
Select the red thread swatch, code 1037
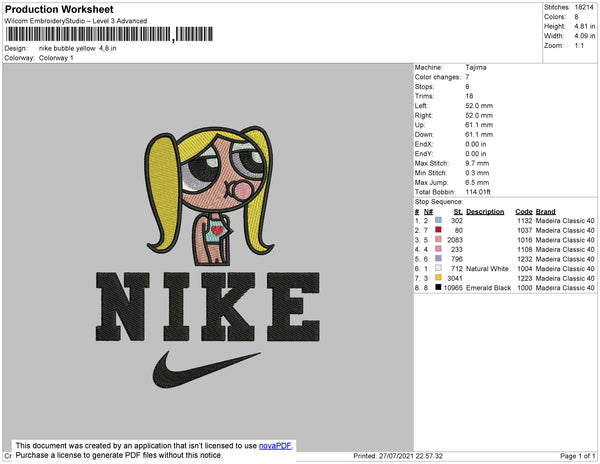click(438, 230)
